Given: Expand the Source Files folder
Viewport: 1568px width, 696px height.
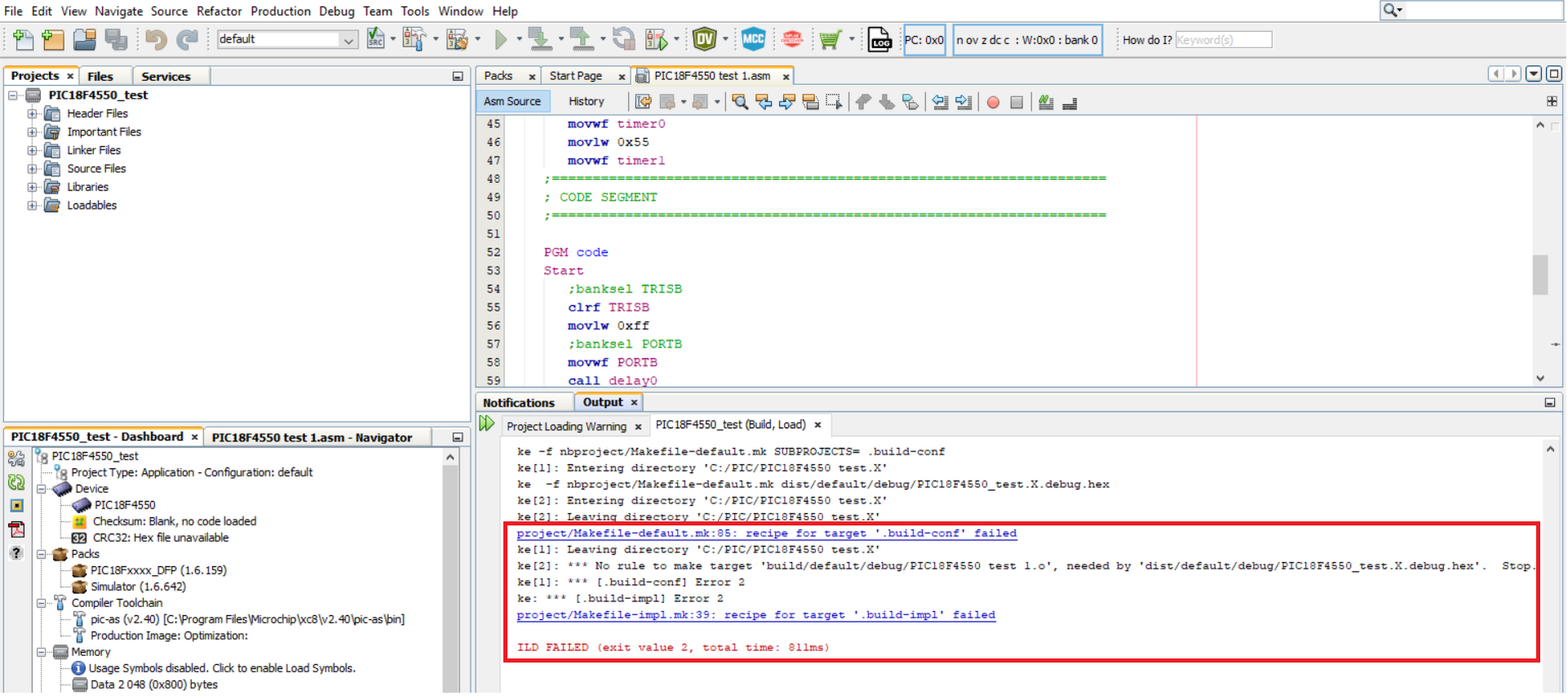Looking at the screenshot, I should (x=32, y=169).
